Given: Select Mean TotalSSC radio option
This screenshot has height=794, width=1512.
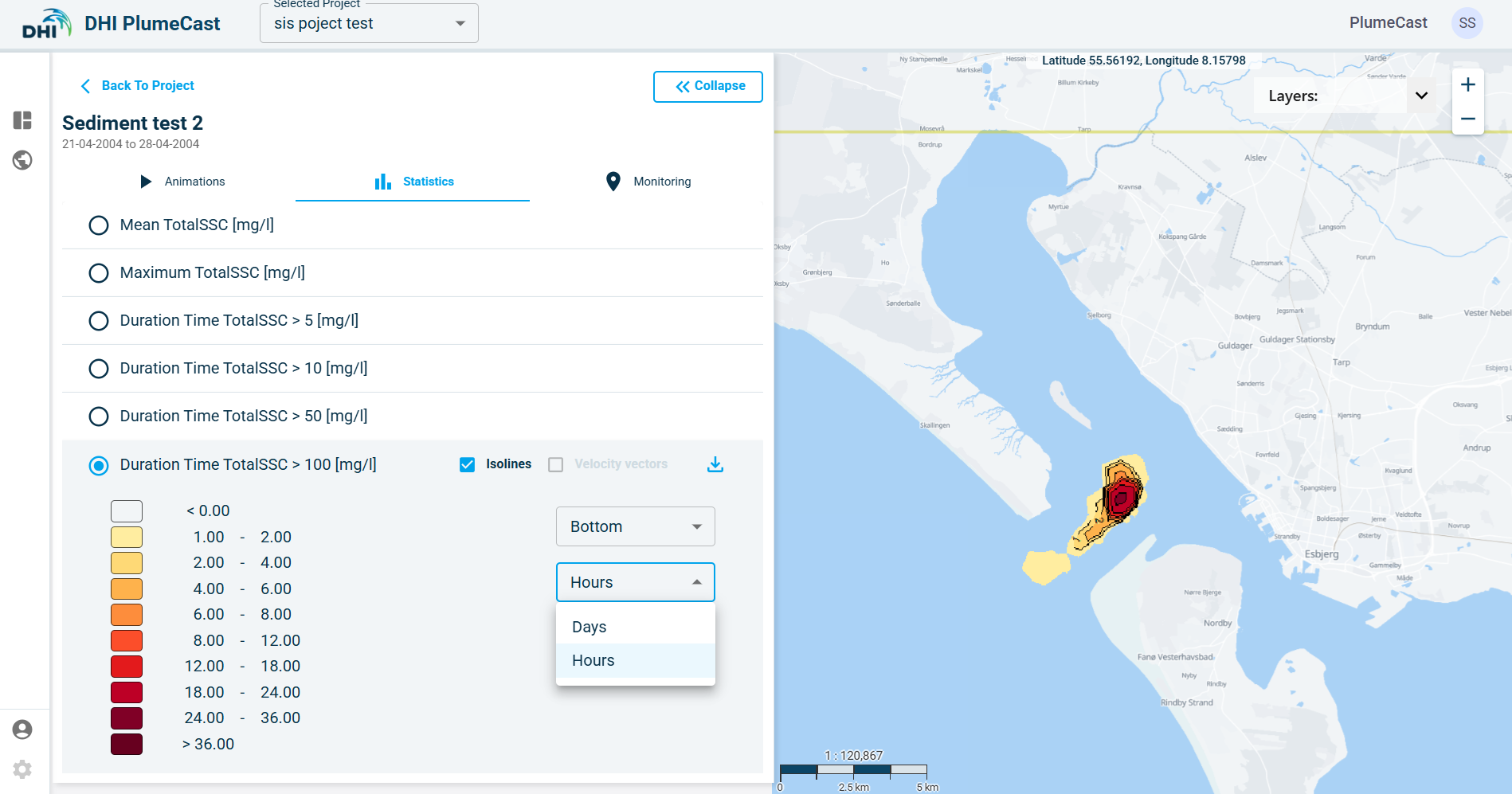Looking at the screenshot, I should pos(99,225).
